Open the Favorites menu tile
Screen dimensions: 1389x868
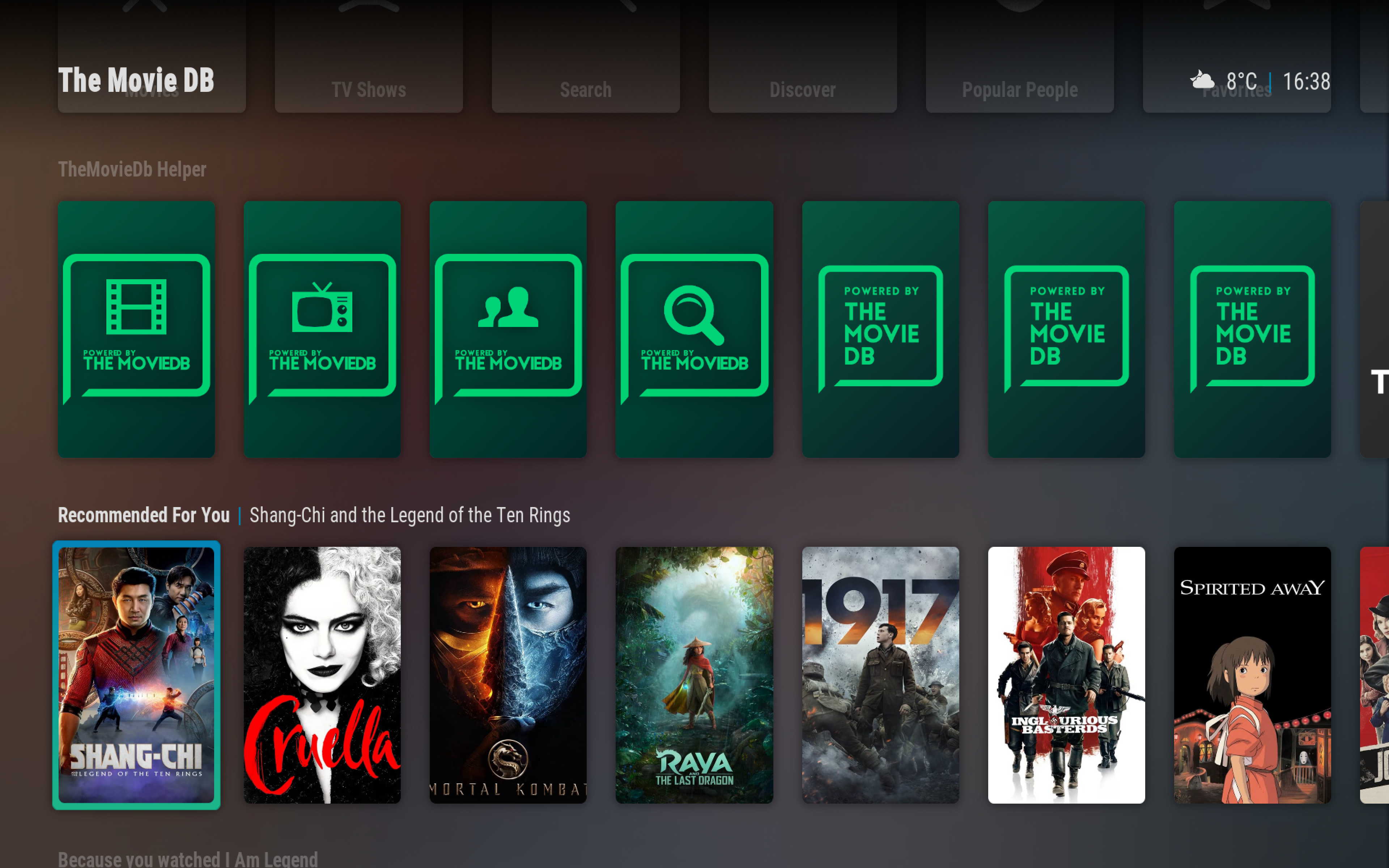click(x=1236, y=56)
